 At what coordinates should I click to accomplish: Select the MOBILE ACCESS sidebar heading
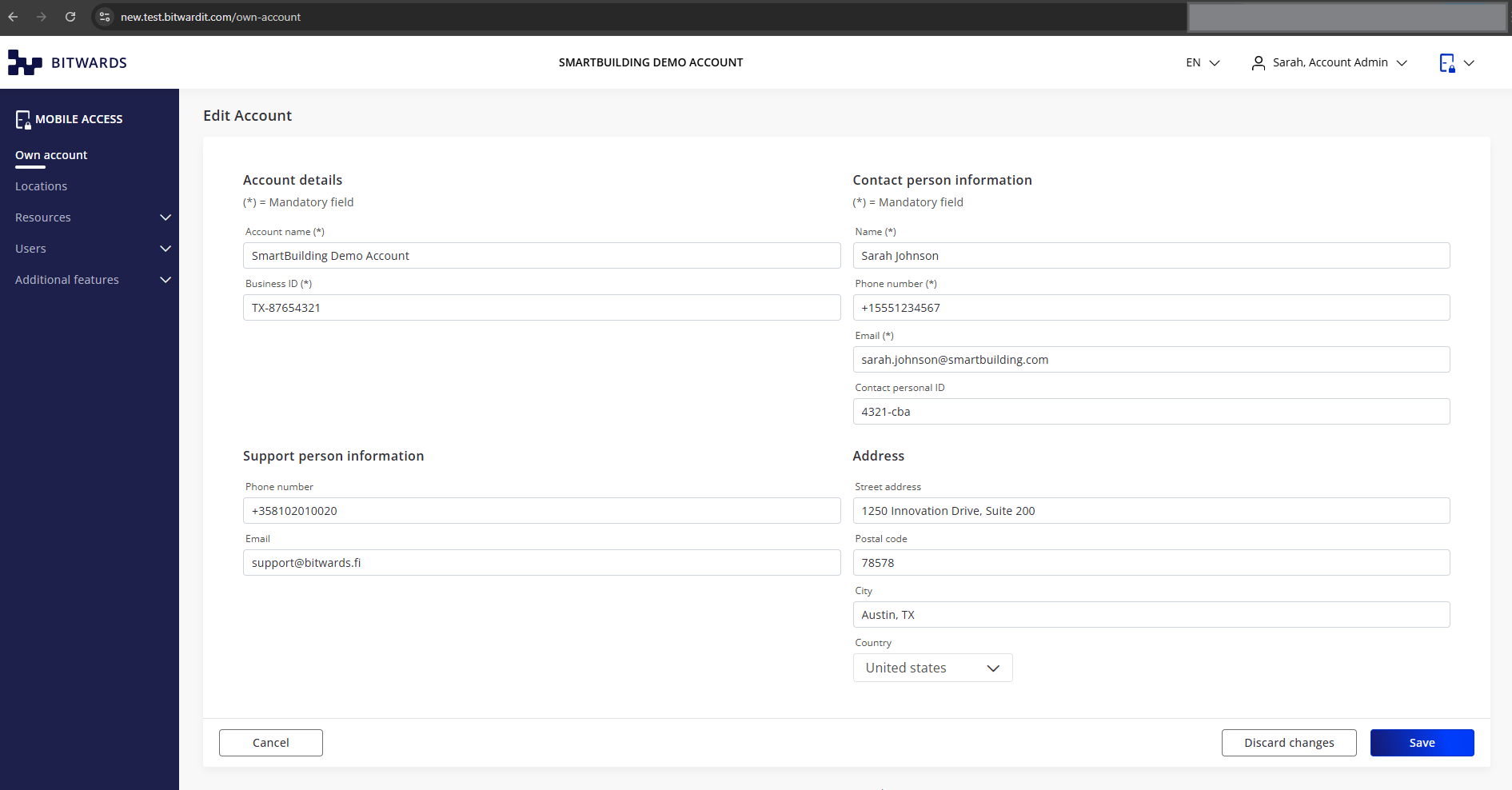point(79,119)
